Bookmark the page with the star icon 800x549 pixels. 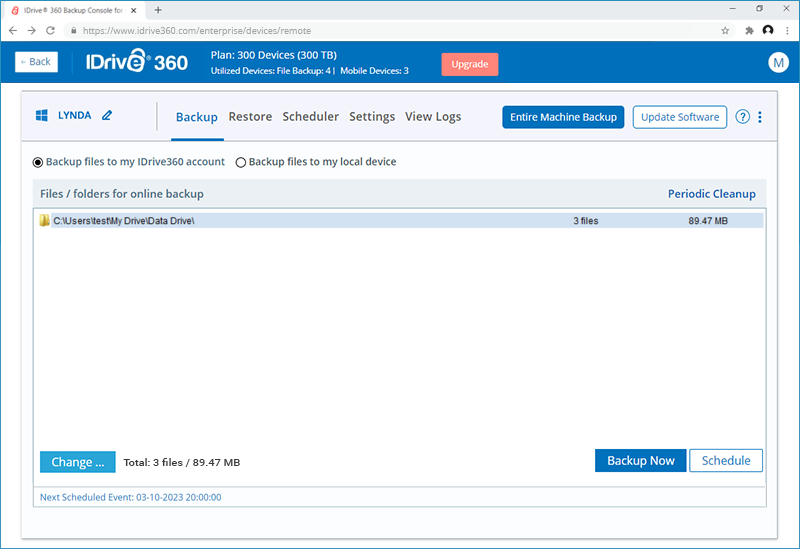point(725,31)
